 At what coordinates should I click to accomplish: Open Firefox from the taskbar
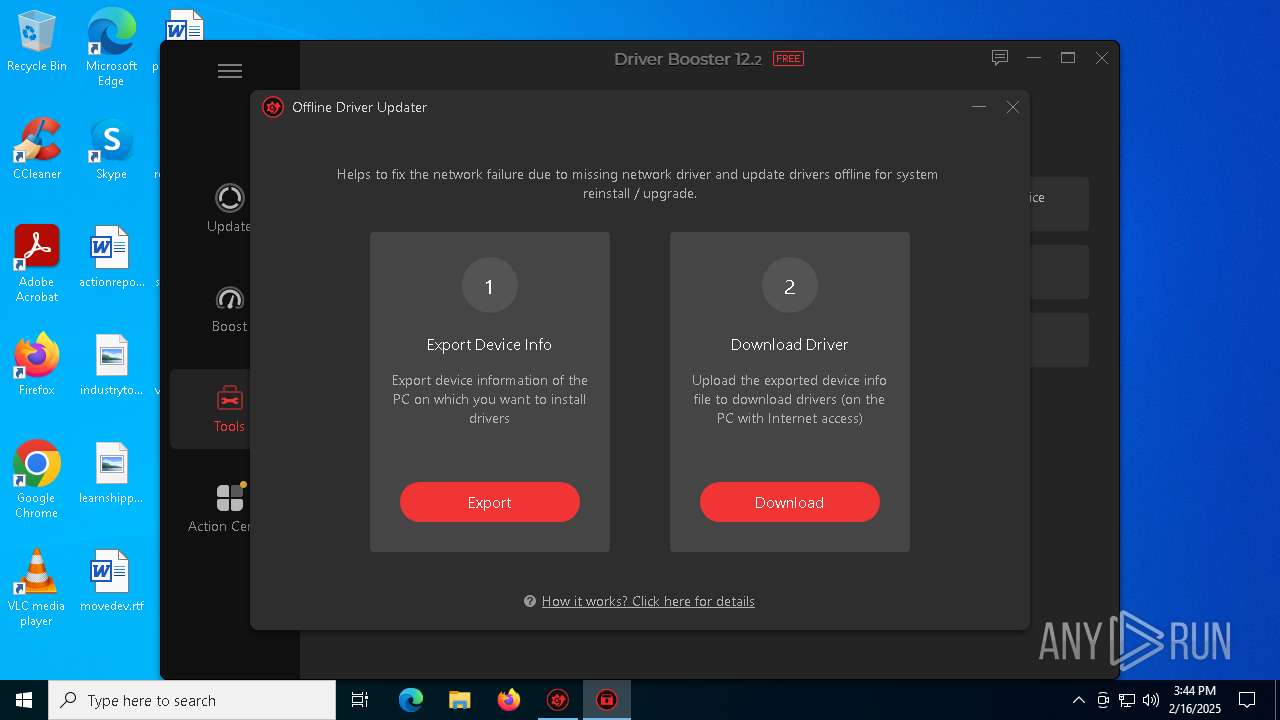pyautogui.click(x=508, y=700)
